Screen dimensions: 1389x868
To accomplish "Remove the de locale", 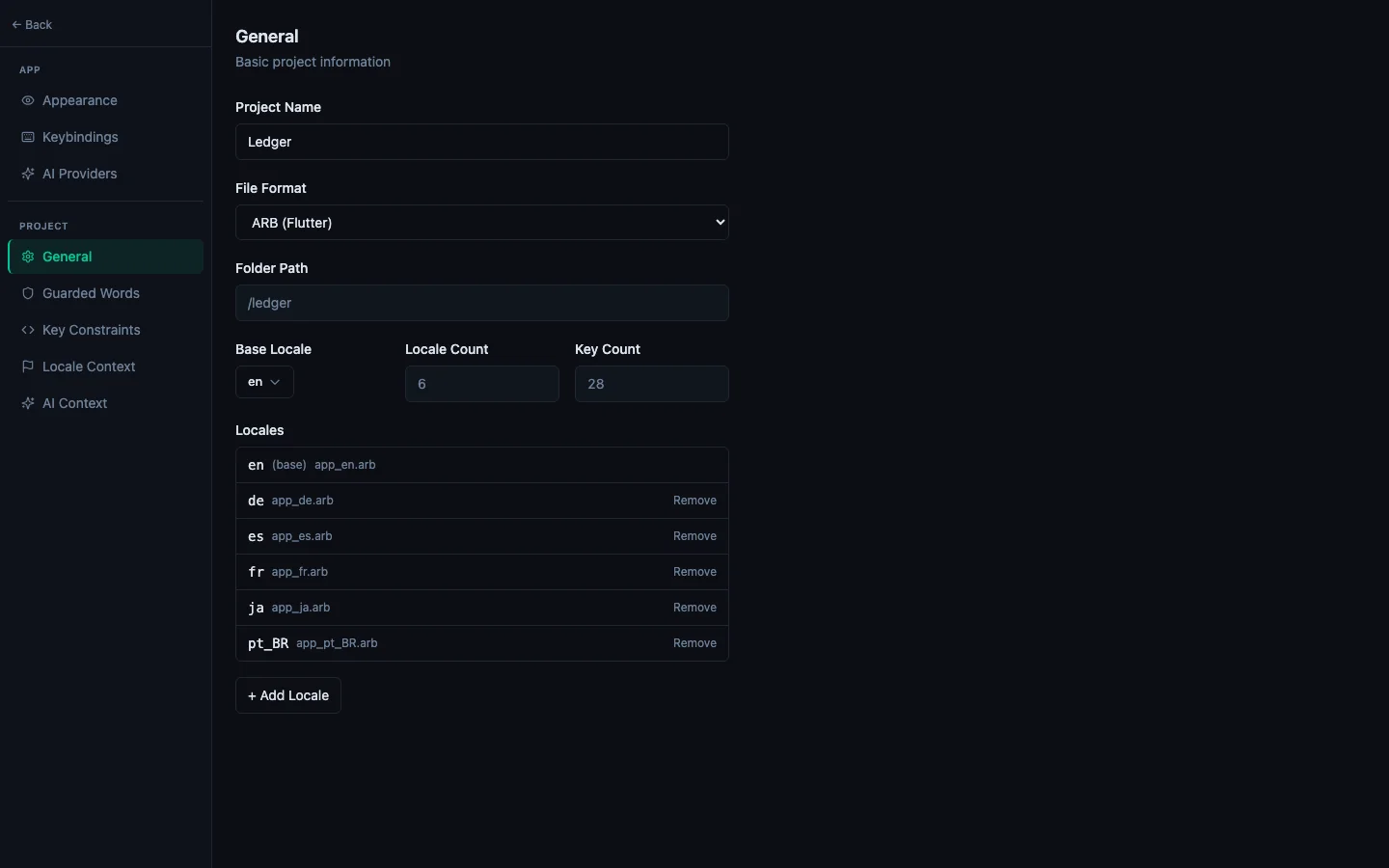I will coord(694,501).
